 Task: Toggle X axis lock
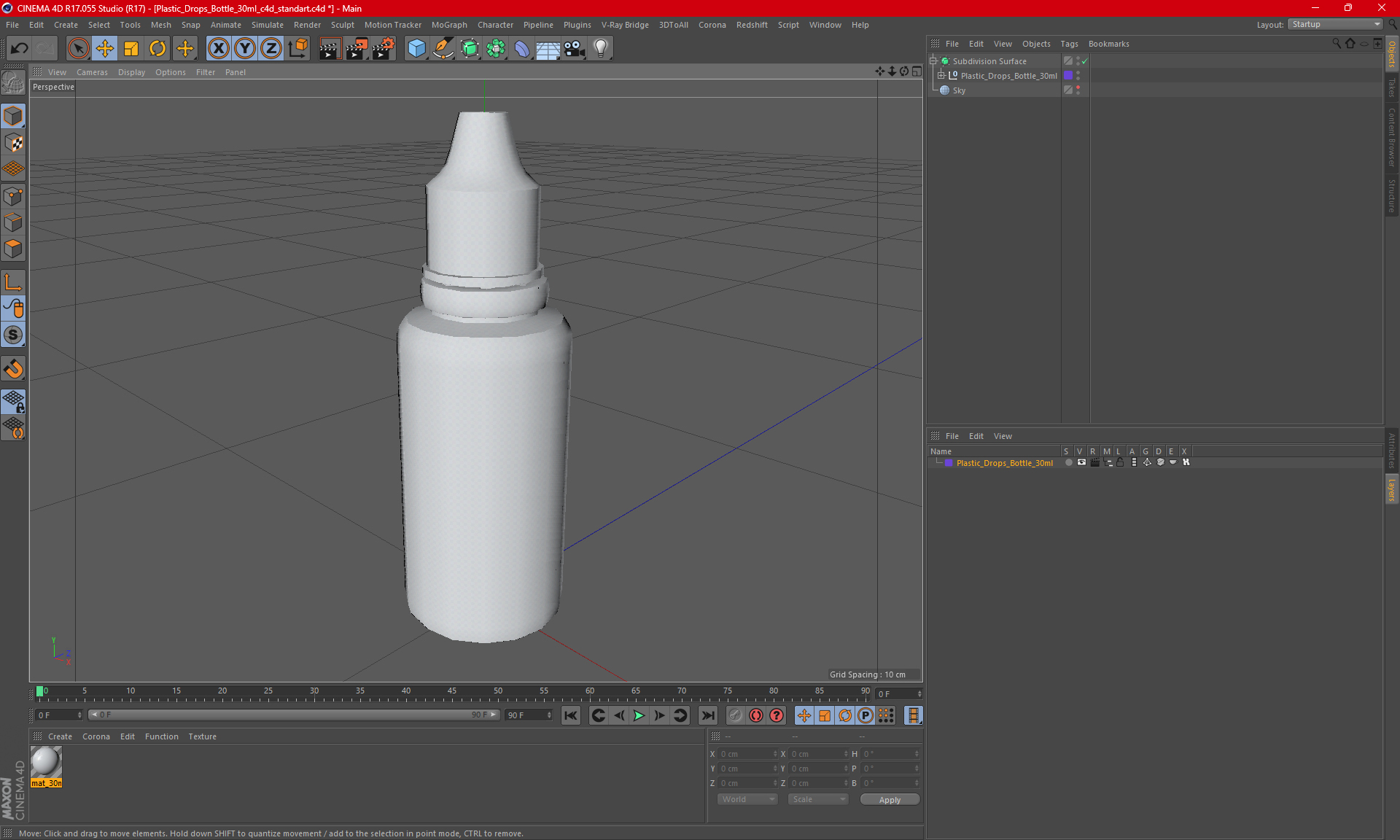coord(218,48)
